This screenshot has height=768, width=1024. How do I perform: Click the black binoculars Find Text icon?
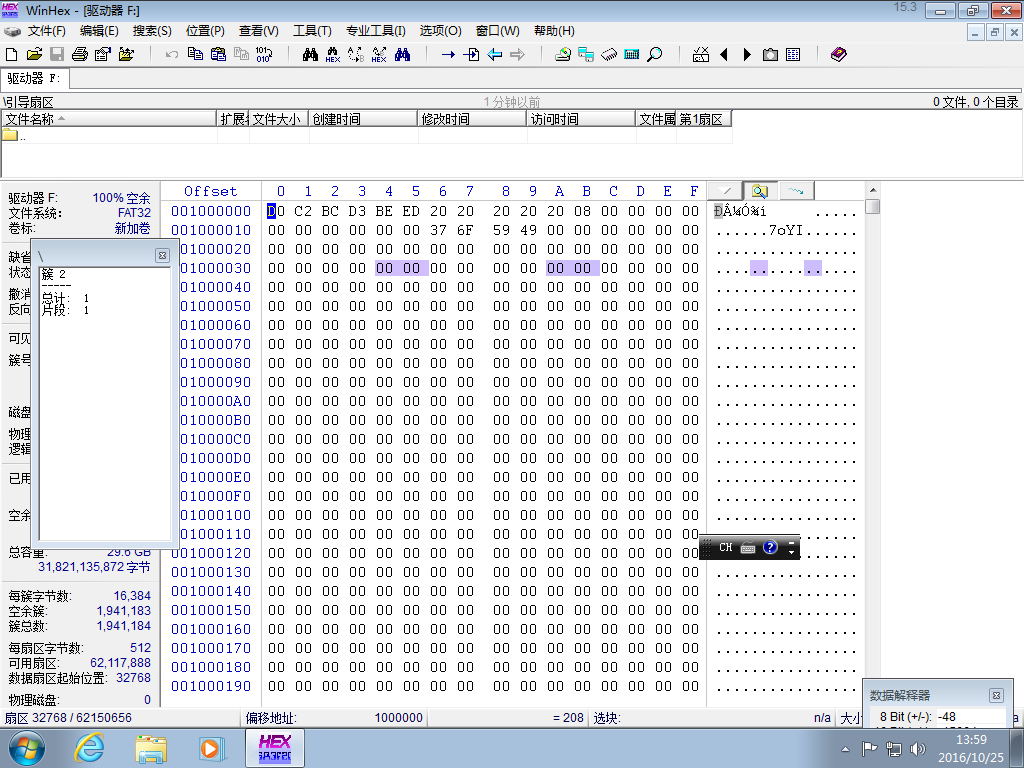(310, 54)
